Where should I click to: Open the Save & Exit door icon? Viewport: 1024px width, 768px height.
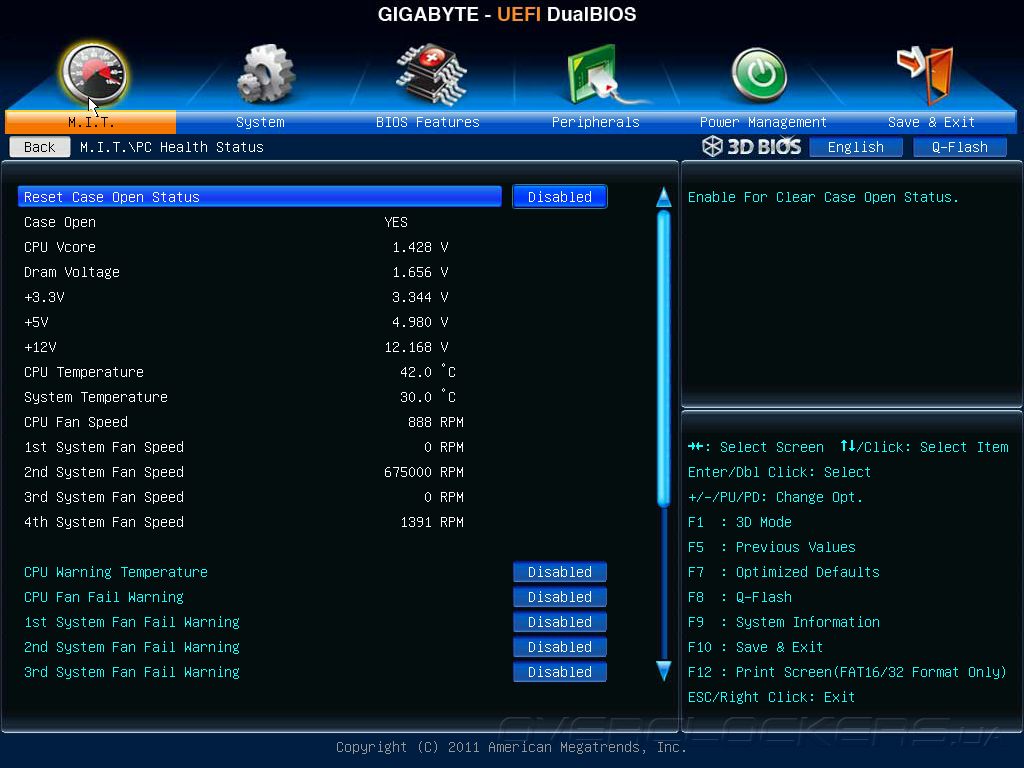click(926, 74)
